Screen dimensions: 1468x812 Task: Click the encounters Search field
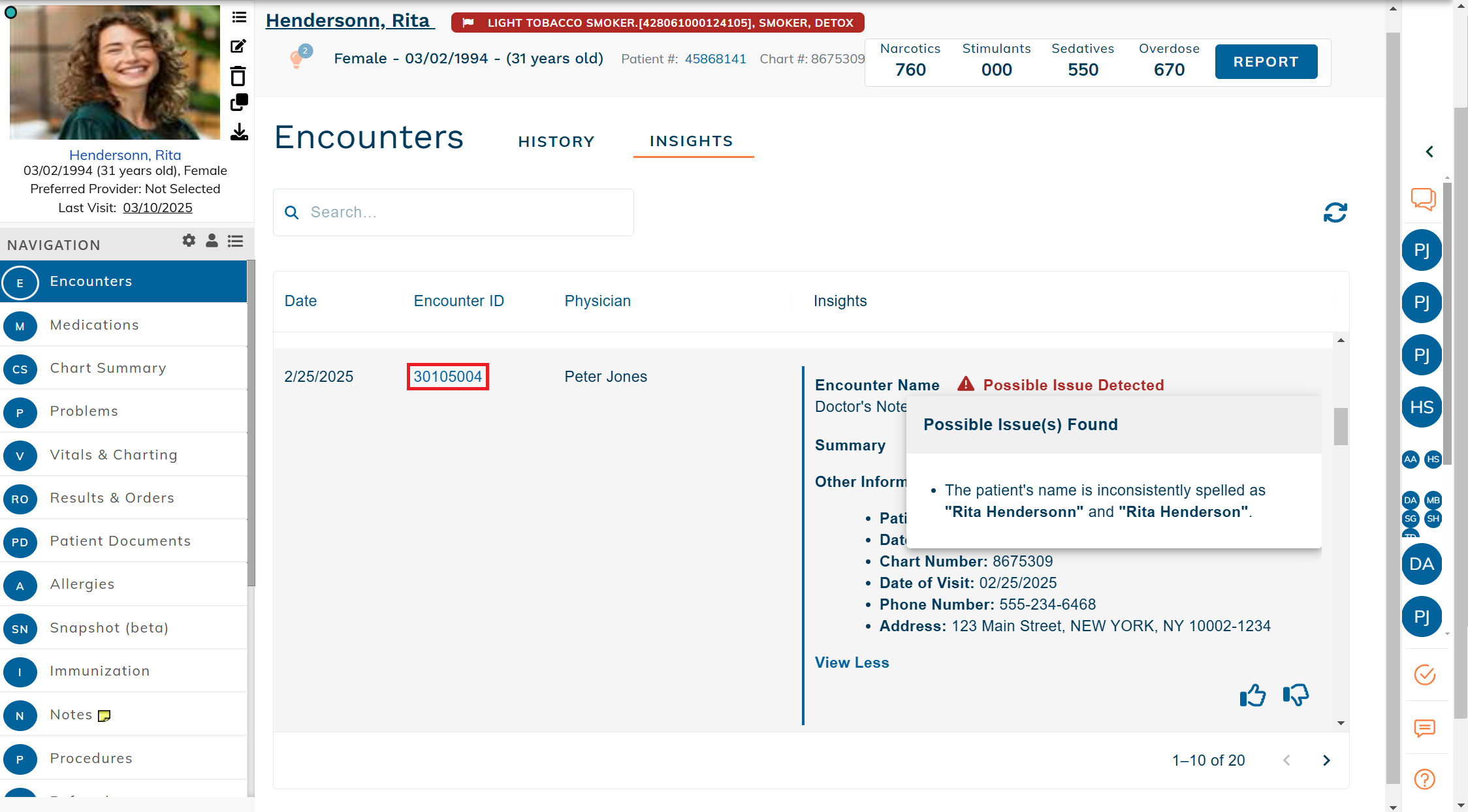(453, 213)
